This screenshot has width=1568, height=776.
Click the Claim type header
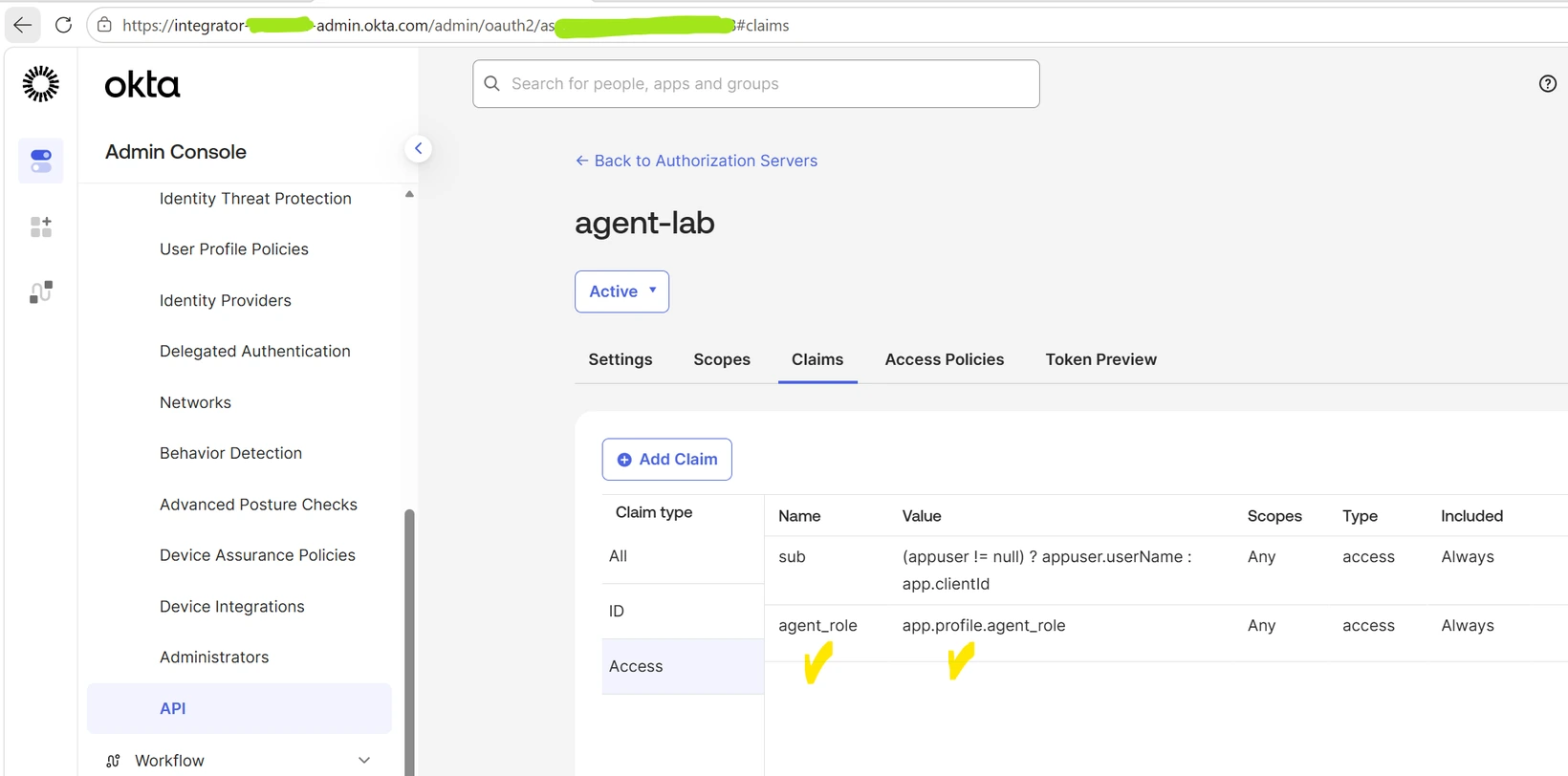(654, 512)
